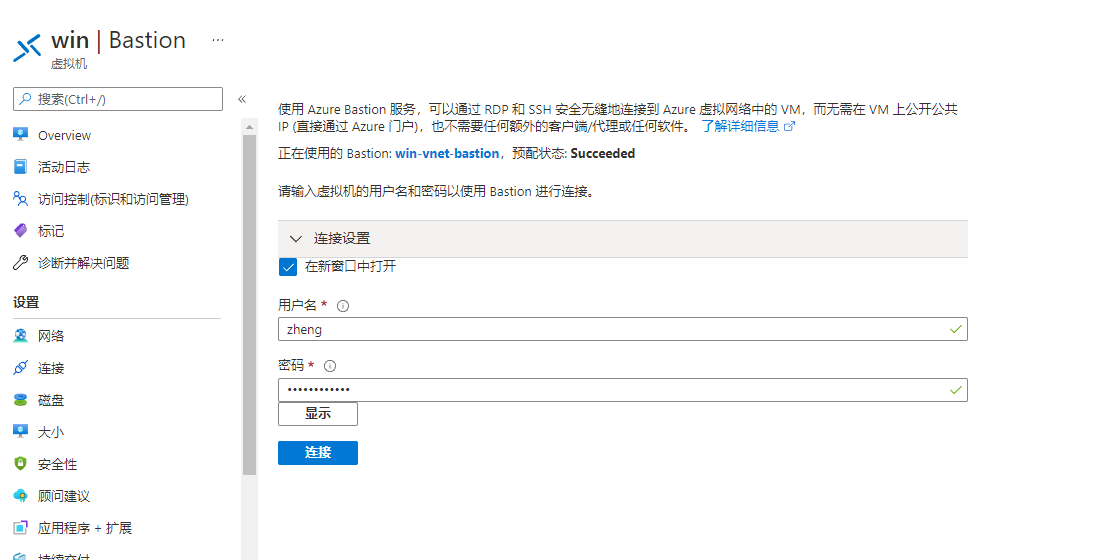This screenshot has width=1100, height=560.
Task: Click the 活动日志 activity log icon
Action: pos(20,167)
